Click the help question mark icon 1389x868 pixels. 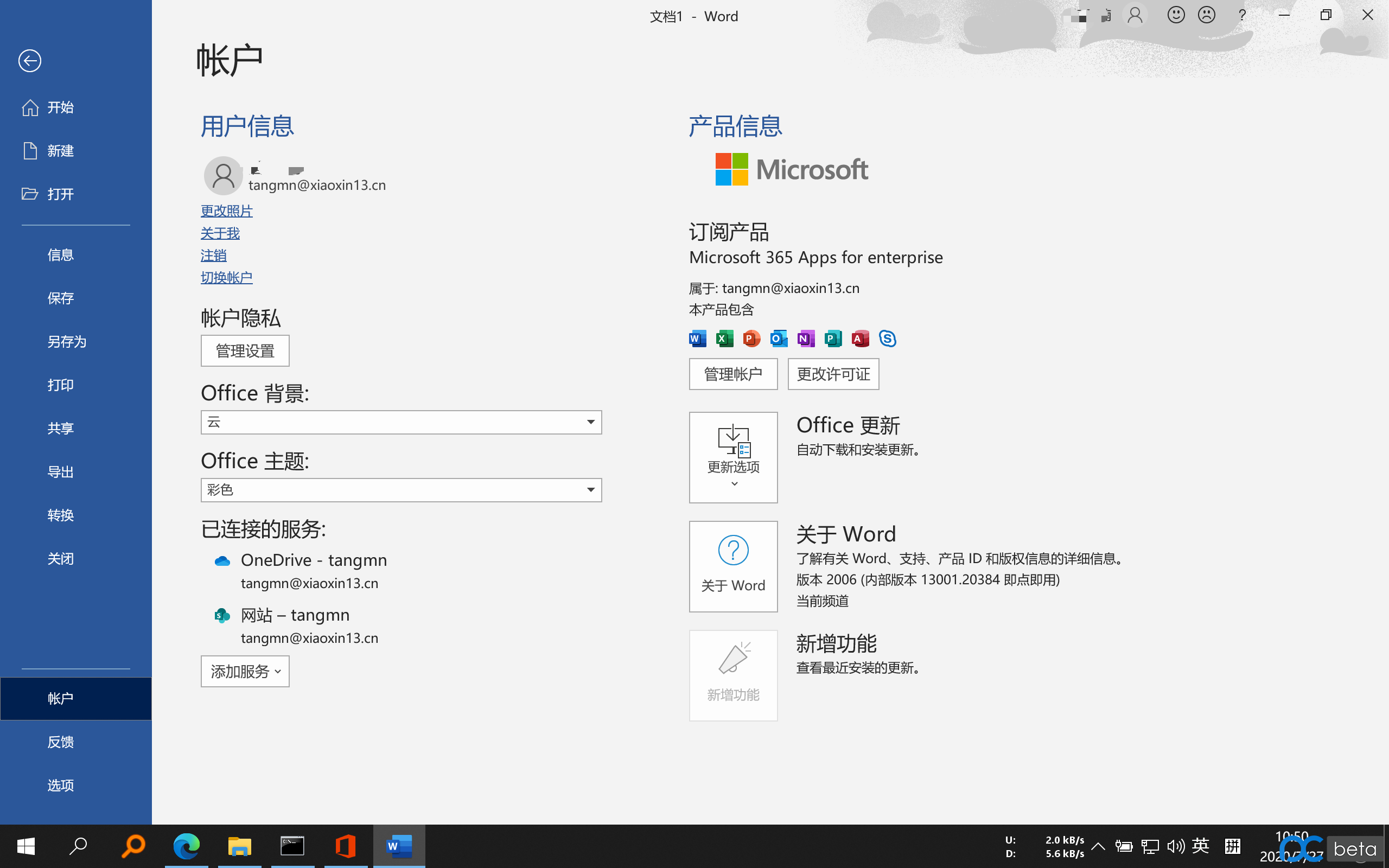point(1242,16)
